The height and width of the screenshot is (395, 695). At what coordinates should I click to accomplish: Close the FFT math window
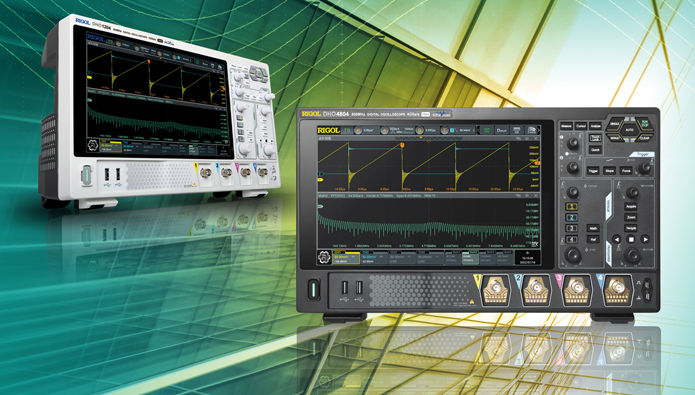pos(536,196)
